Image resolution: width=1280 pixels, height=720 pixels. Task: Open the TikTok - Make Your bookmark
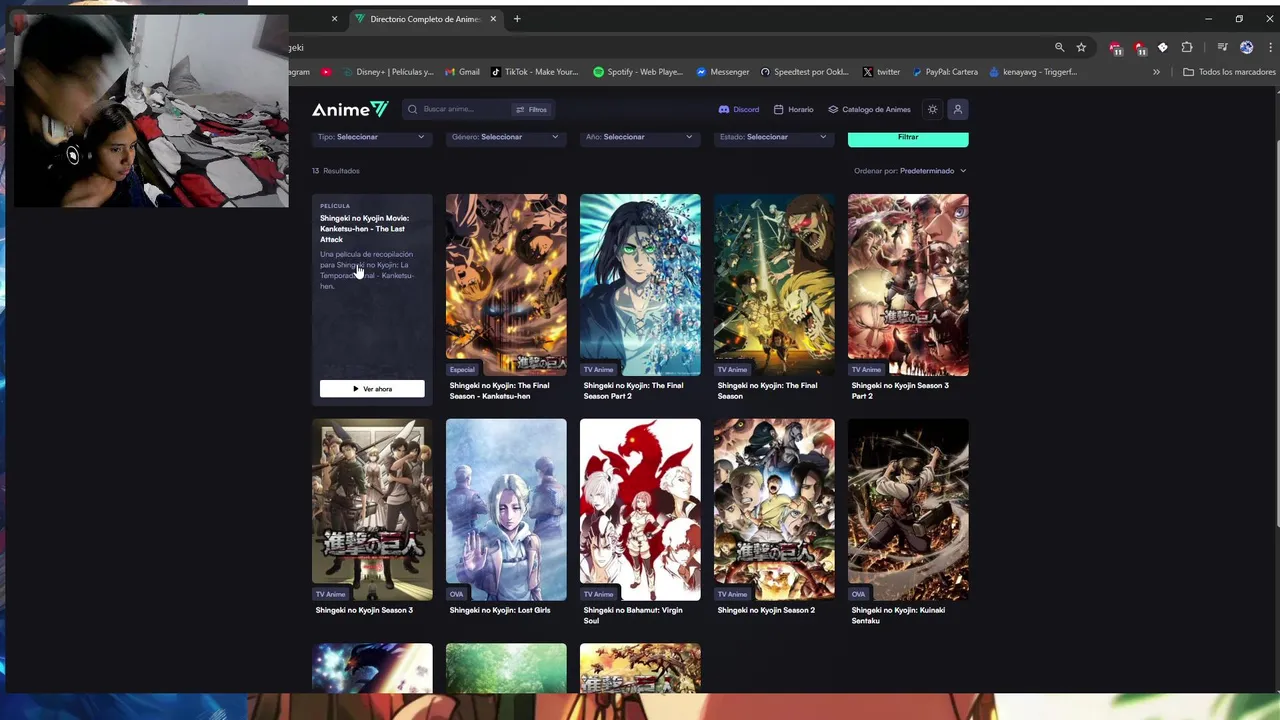535,72
